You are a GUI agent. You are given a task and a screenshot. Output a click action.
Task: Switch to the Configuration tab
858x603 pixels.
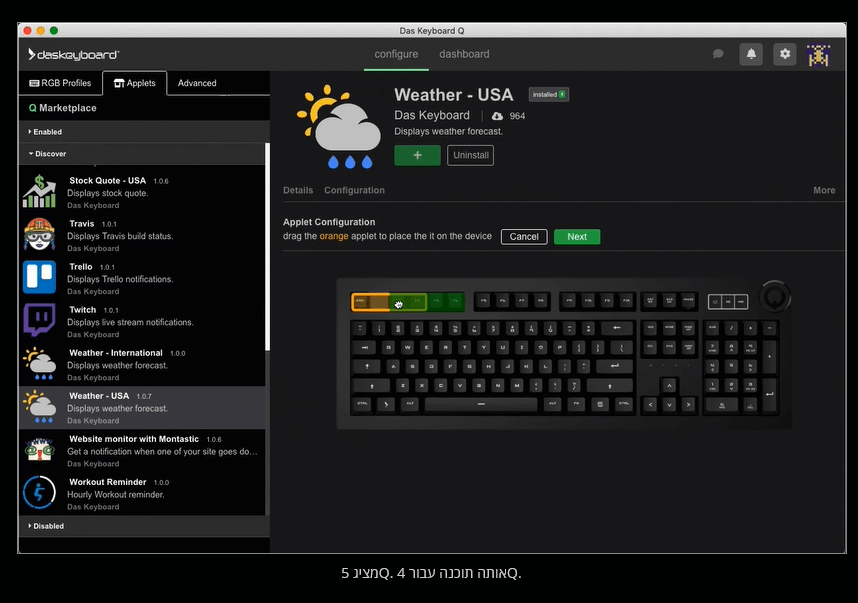[354, 190]
